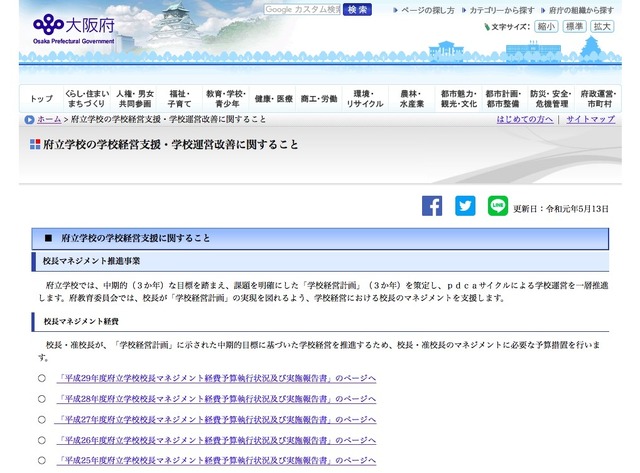640x473 pixels.
Task: Open 健康・医療 menu
Action: point(273,99)
